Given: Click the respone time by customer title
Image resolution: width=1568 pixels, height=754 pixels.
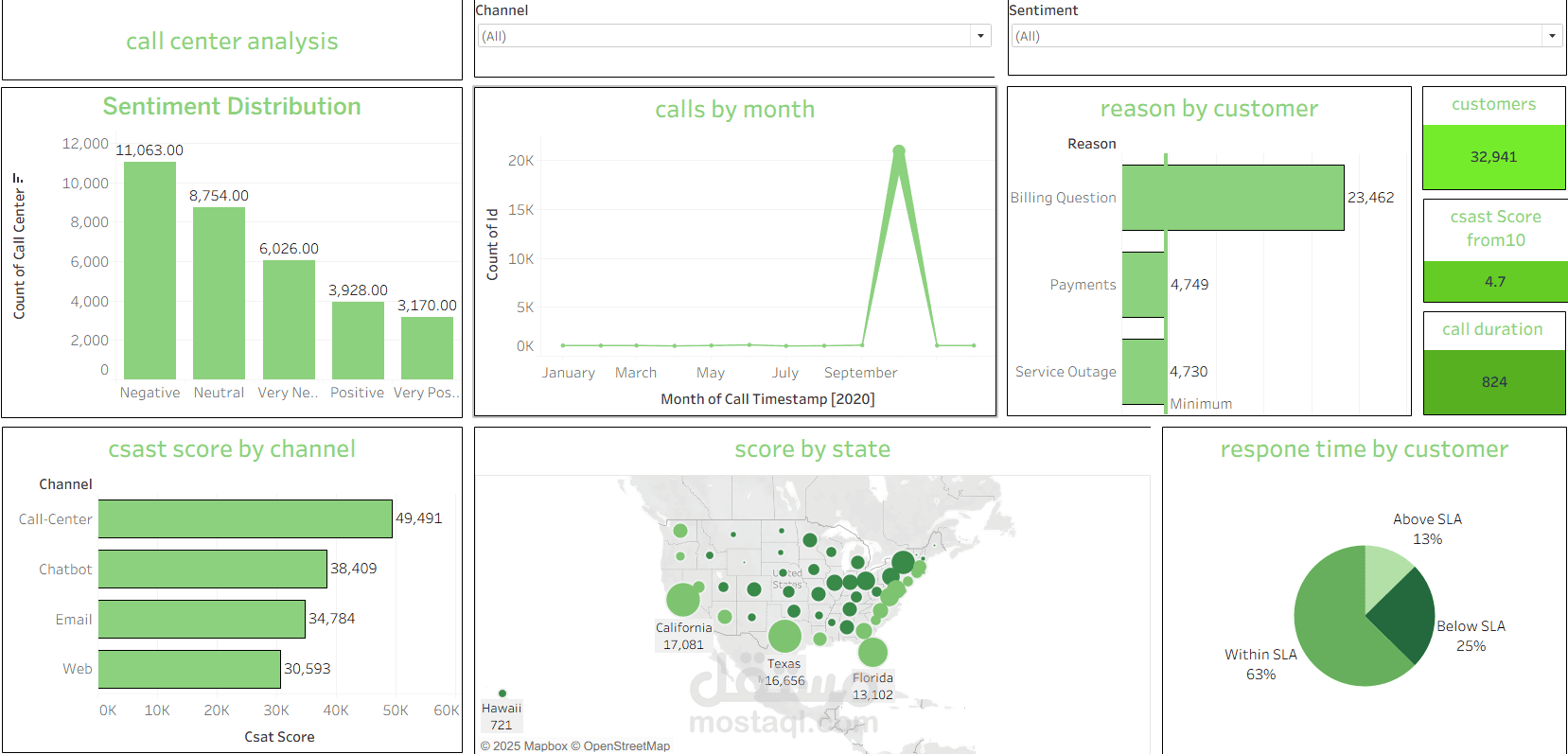Looking at the screenshot, I should point(1365,449).
